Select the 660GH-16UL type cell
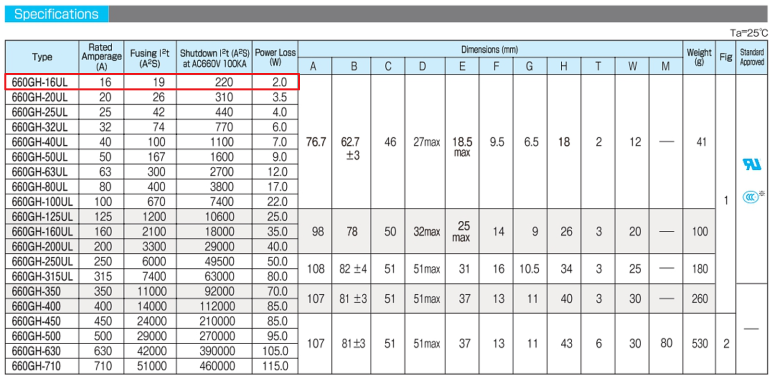773x379 pixels. click(x=42, y=82)
